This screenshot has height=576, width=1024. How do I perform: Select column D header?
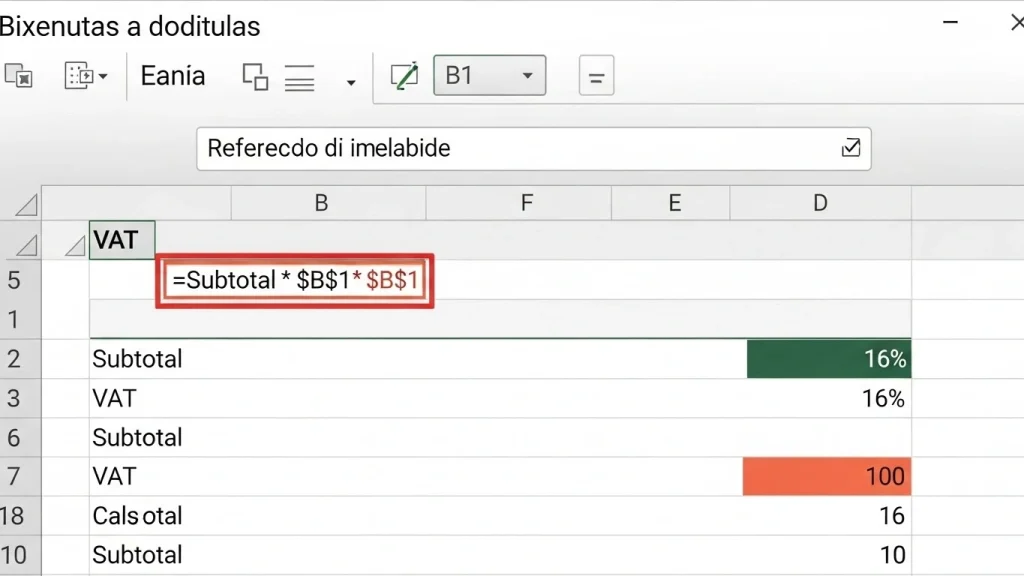(820, 203)
